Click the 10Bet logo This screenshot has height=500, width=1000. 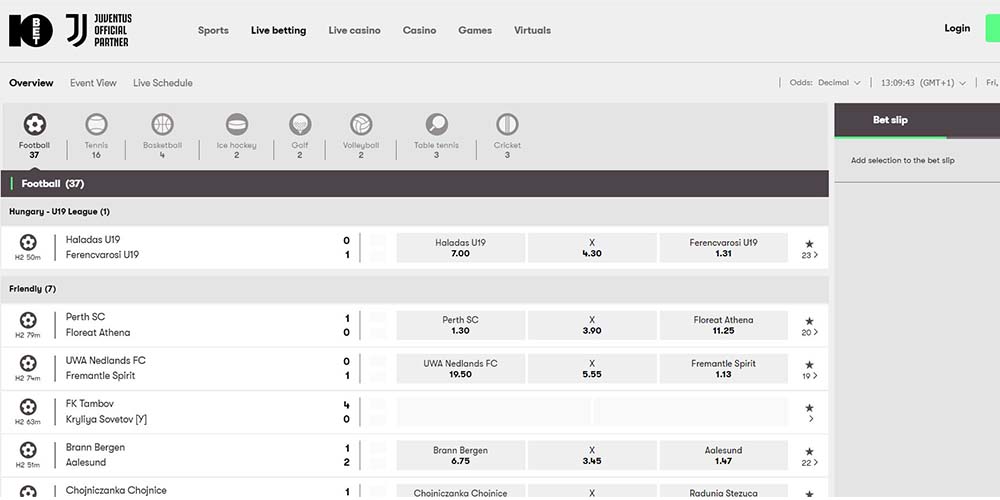click(30, 30)
